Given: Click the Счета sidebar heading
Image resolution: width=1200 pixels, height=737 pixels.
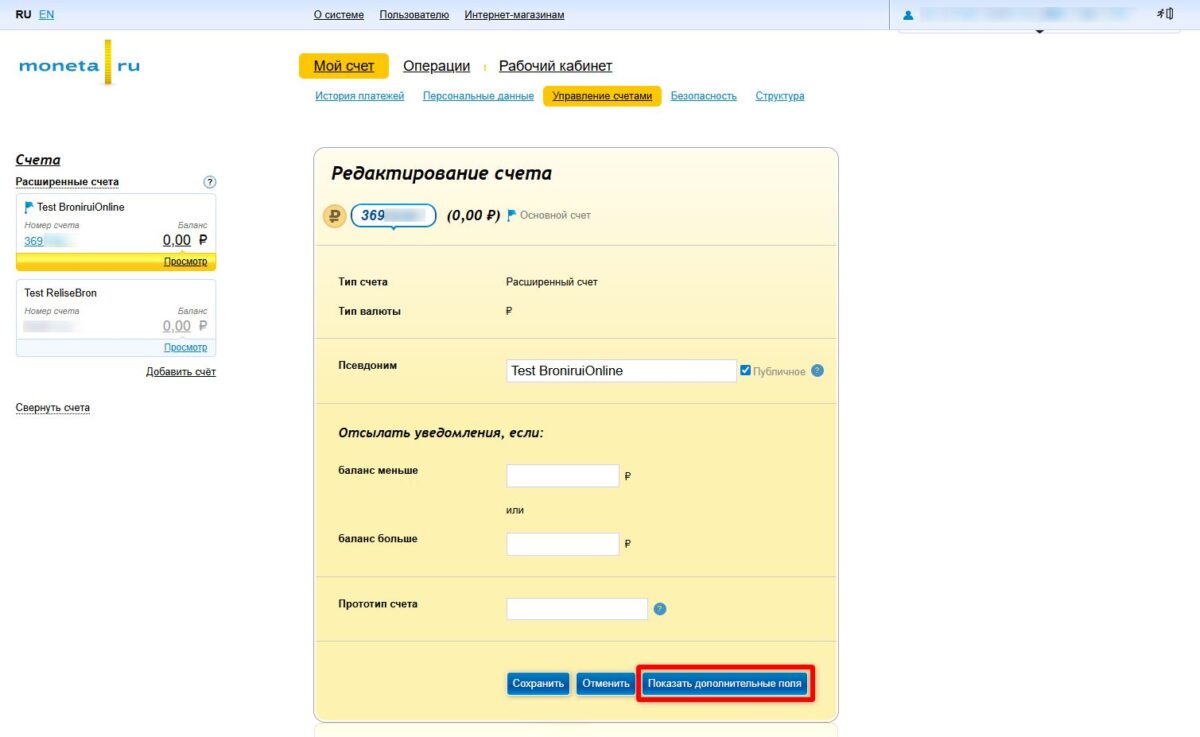Looking at the screenshot, I should pyautogui.click(x=38, y=160).
